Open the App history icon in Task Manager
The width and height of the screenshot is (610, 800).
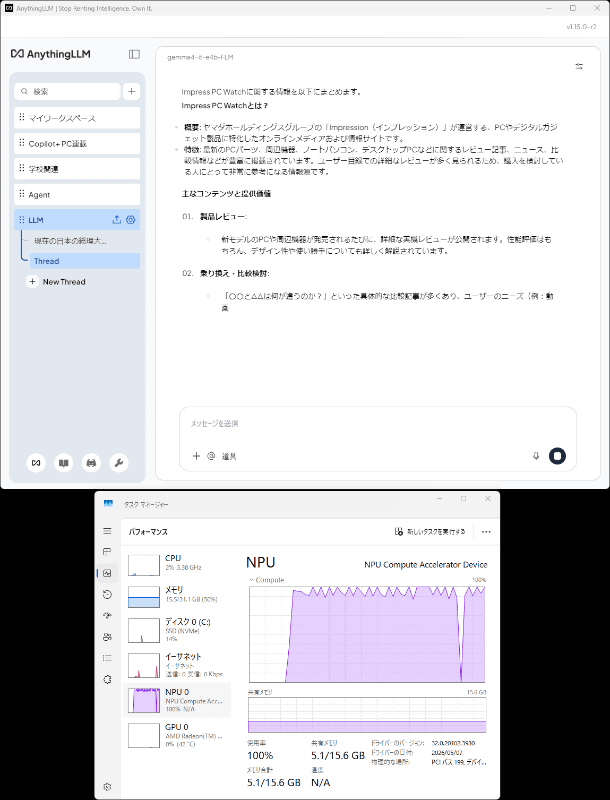pyautogui.click(x=107, y=594)
